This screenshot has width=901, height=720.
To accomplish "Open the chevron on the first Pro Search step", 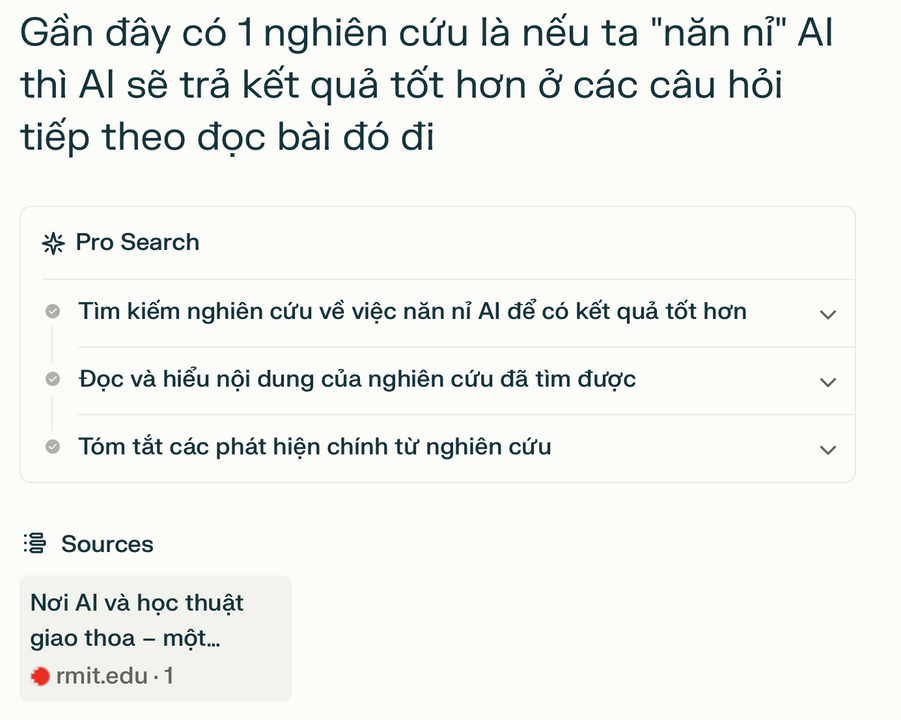I will point(828,314).
